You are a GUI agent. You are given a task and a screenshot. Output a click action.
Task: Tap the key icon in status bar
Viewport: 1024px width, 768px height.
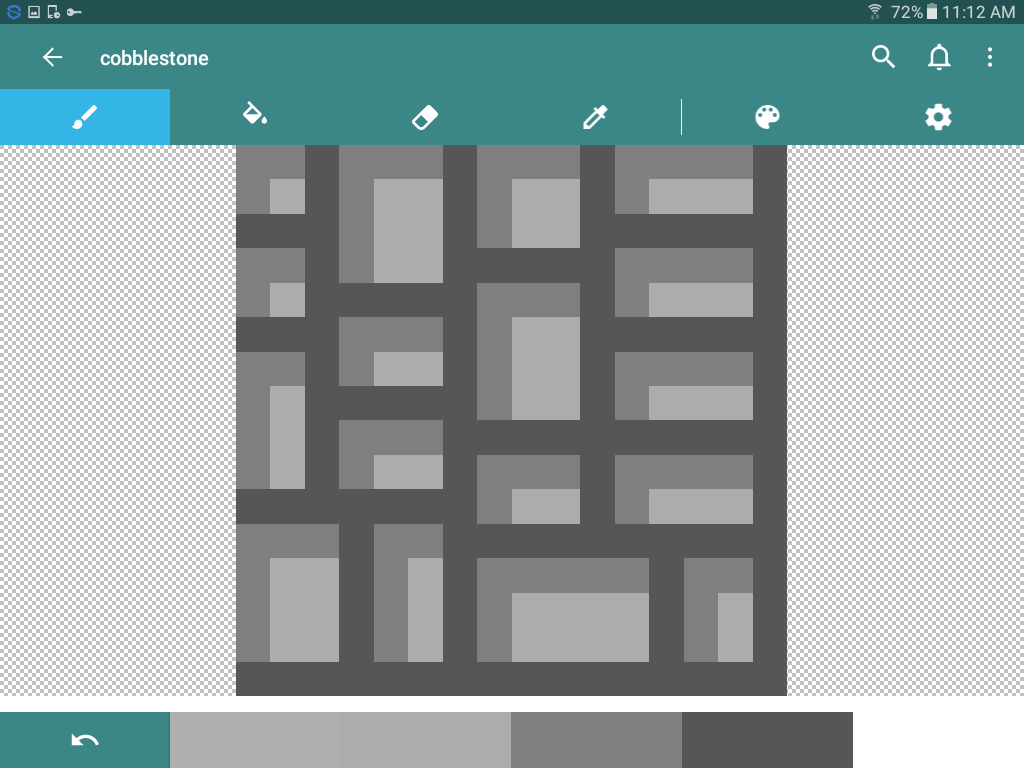(x=74, y=12)
